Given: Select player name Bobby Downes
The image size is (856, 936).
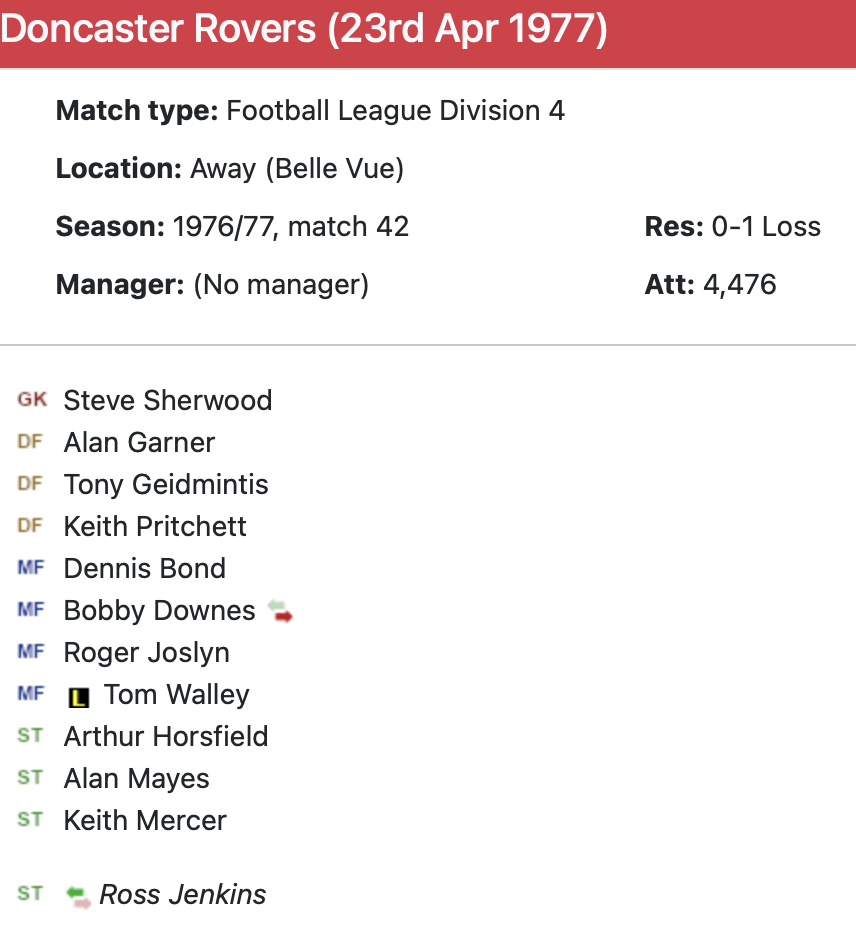Looking at the screenshot, I should [160, 610].
